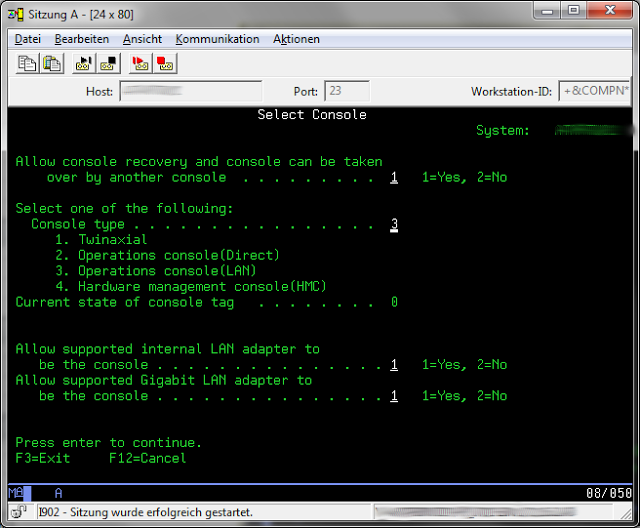The width and height of the screenshot is (640, 528).
Task: Click the Copy icon in the toolbar
Action: [x=27, y=64]
